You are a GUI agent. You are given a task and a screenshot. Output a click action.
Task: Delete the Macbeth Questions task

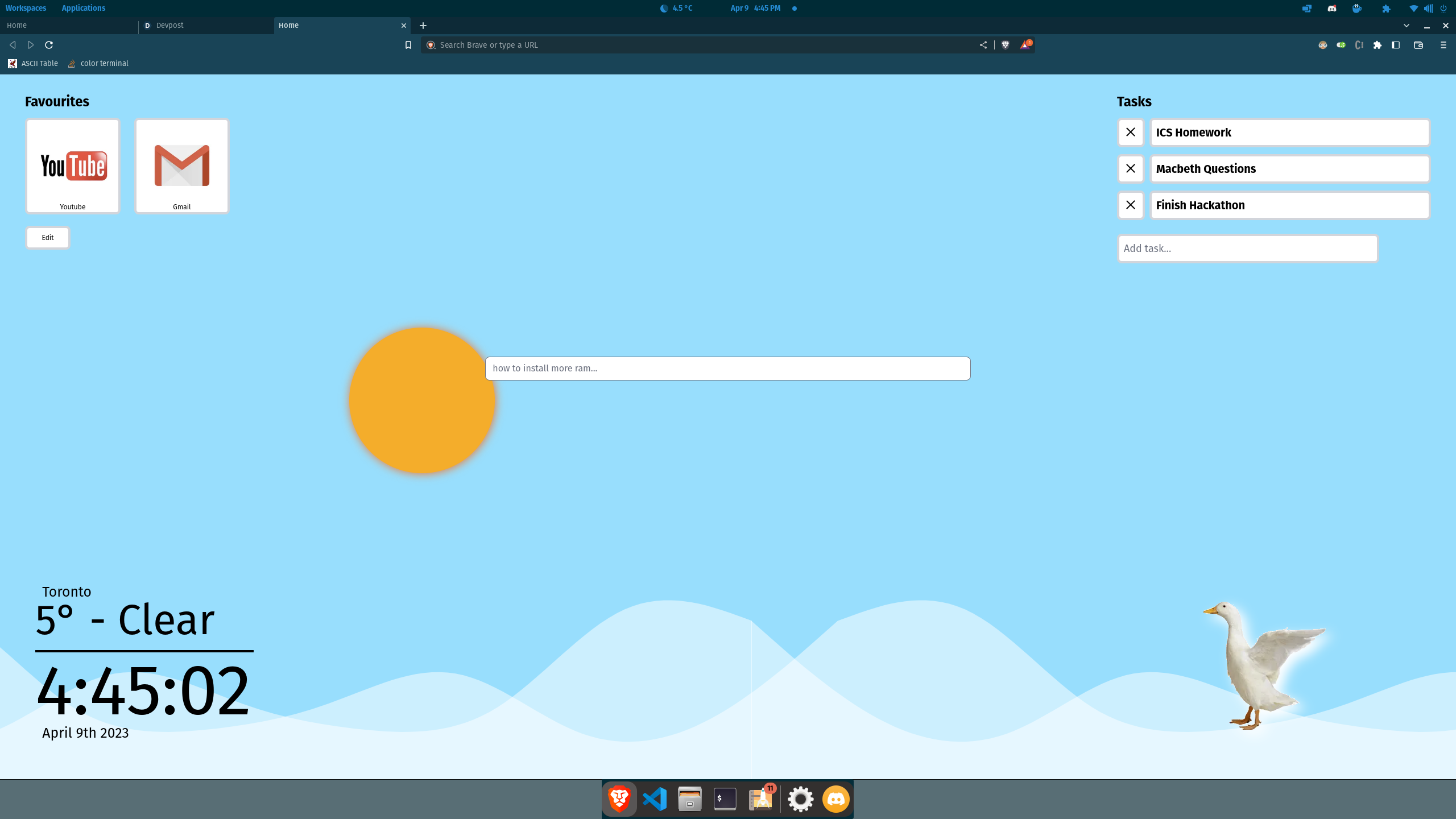pos(1130,168)
